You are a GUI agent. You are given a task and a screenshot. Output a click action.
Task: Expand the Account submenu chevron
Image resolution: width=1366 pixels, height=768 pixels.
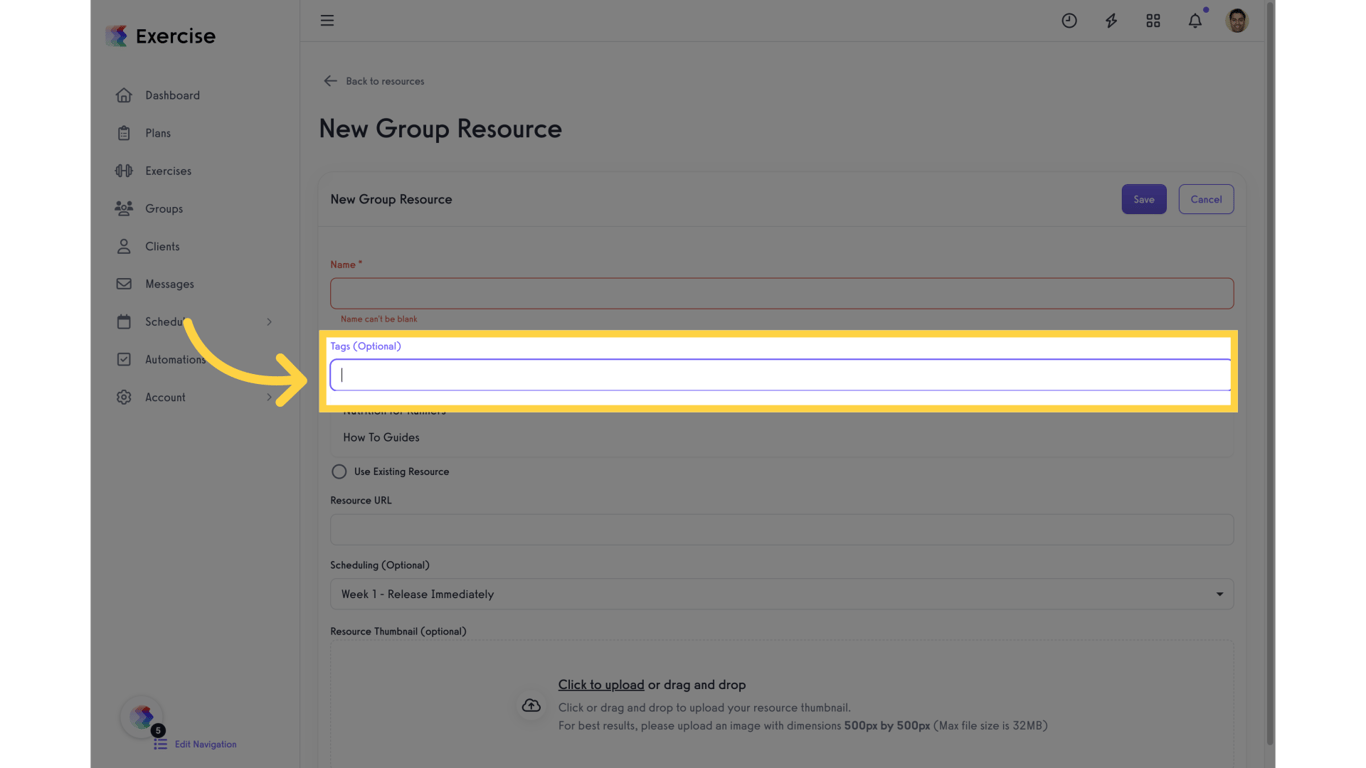[269, 398]
